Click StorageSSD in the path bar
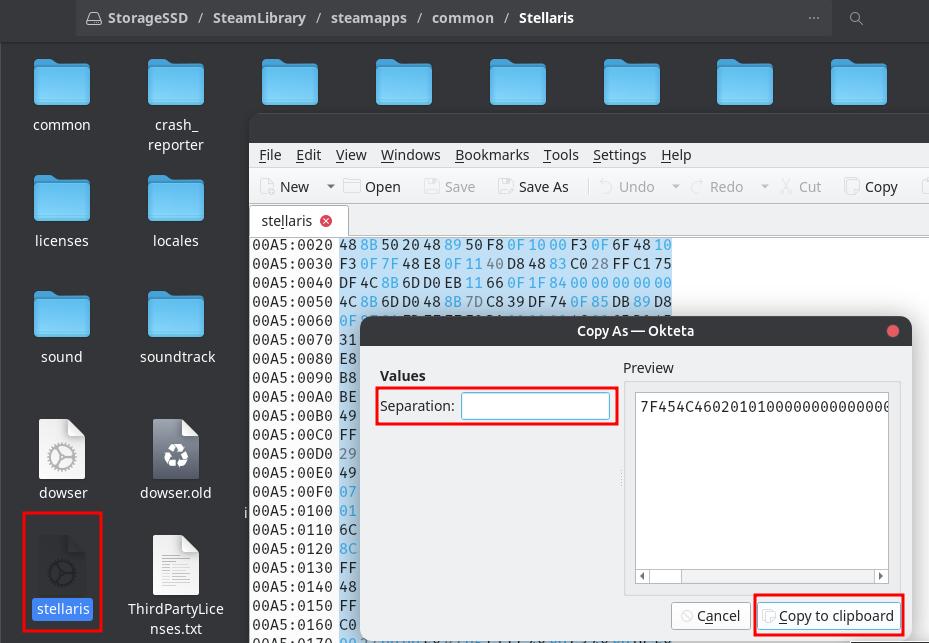 point(137,18)
